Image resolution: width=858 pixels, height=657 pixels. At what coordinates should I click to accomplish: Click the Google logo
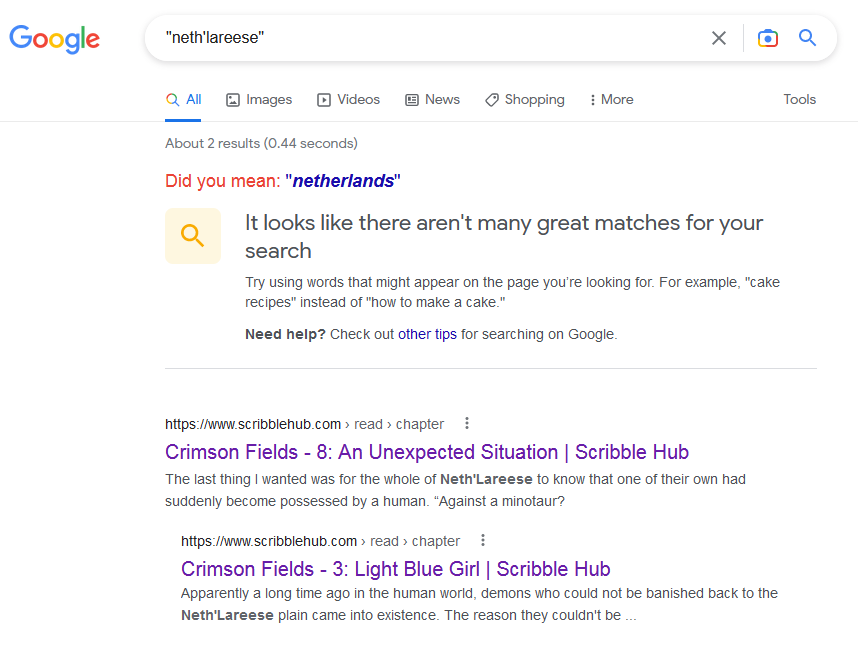(55, 38)
